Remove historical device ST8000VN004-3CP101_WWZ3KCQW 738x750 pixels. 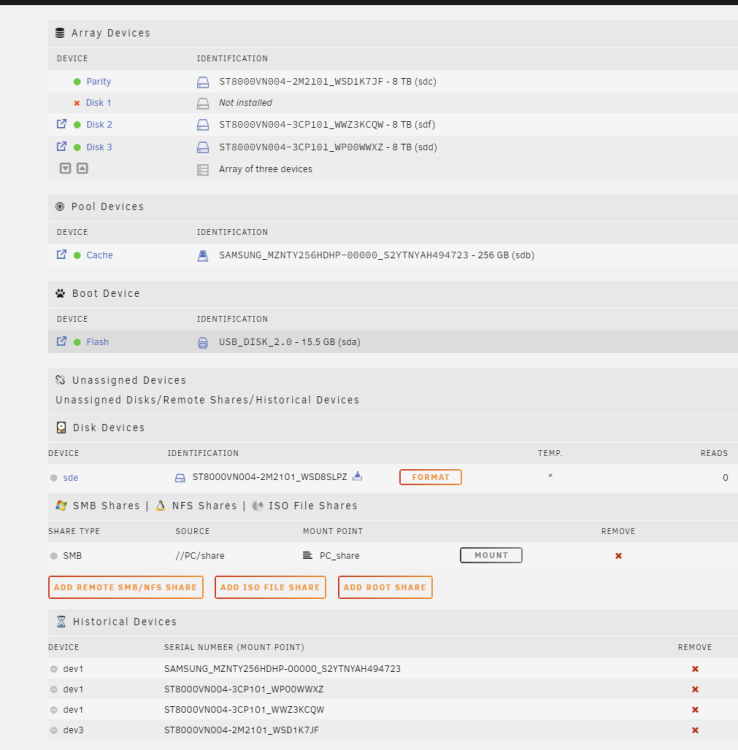(695, 710)
